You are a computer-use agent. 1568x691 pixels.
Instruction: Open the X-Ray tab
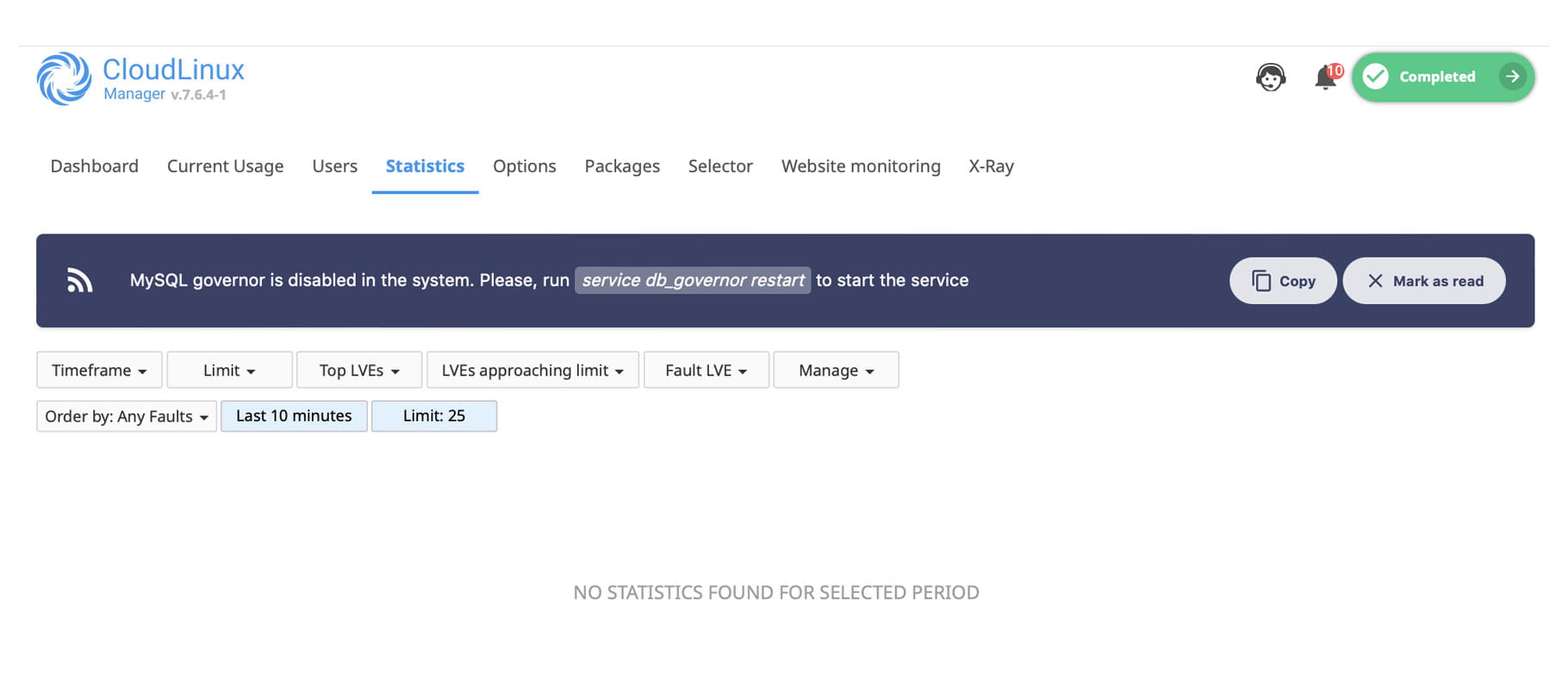(x=991, y=166)
